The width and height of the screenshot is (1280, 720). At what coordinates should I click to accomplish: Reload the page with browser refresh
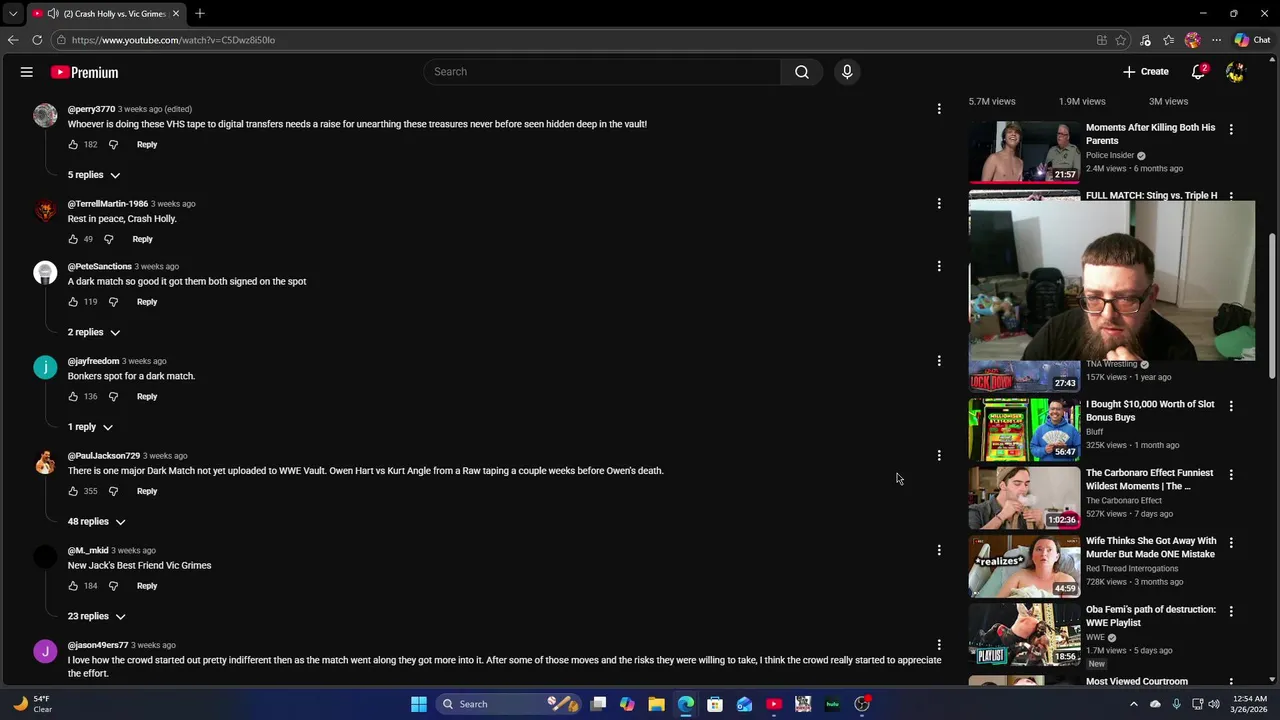(37, 40)
